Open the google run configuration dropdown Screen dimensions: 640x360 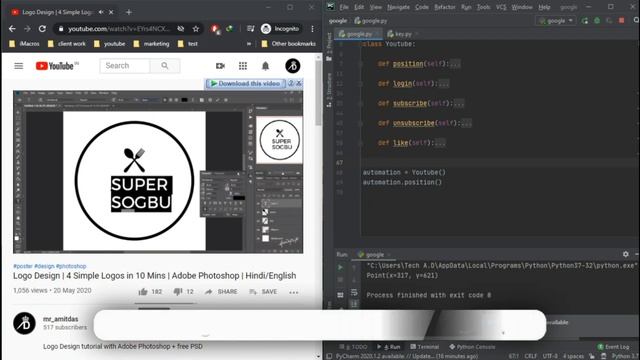tap(556, 20)
